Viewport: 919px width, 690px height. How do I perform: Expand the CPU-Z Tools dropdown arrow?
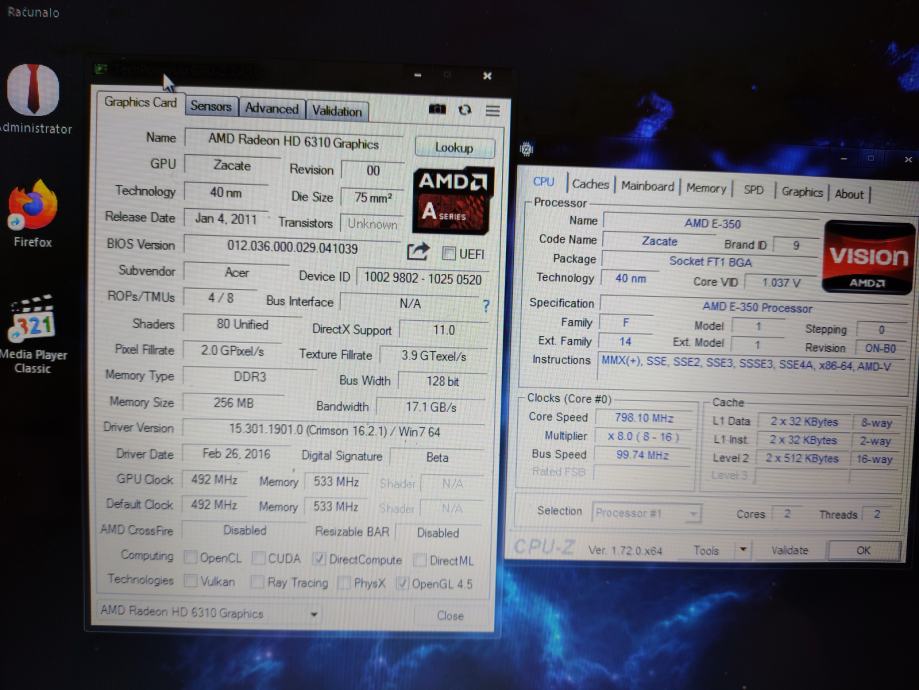click(743, 549)
